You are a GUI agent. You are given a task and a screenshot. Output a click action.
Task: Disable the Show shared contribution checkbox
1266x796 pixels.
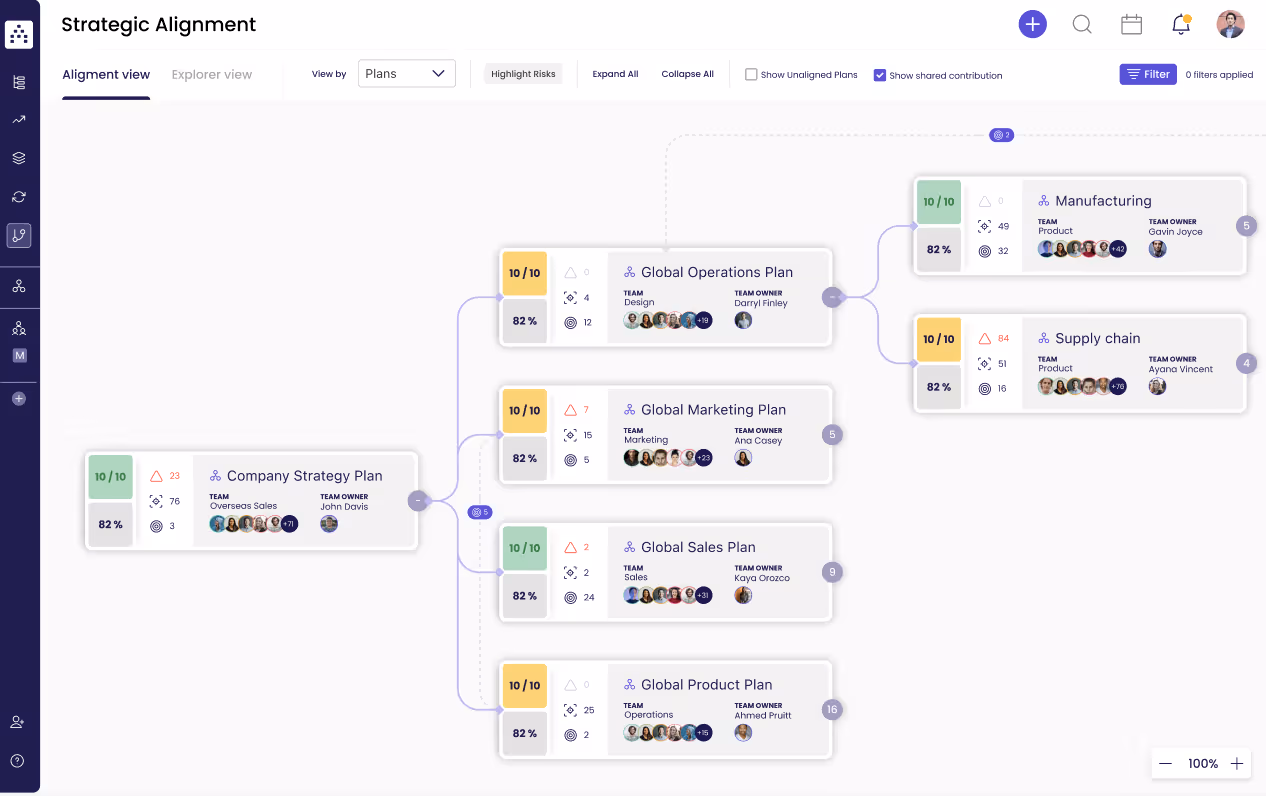(x=880, y=74)
